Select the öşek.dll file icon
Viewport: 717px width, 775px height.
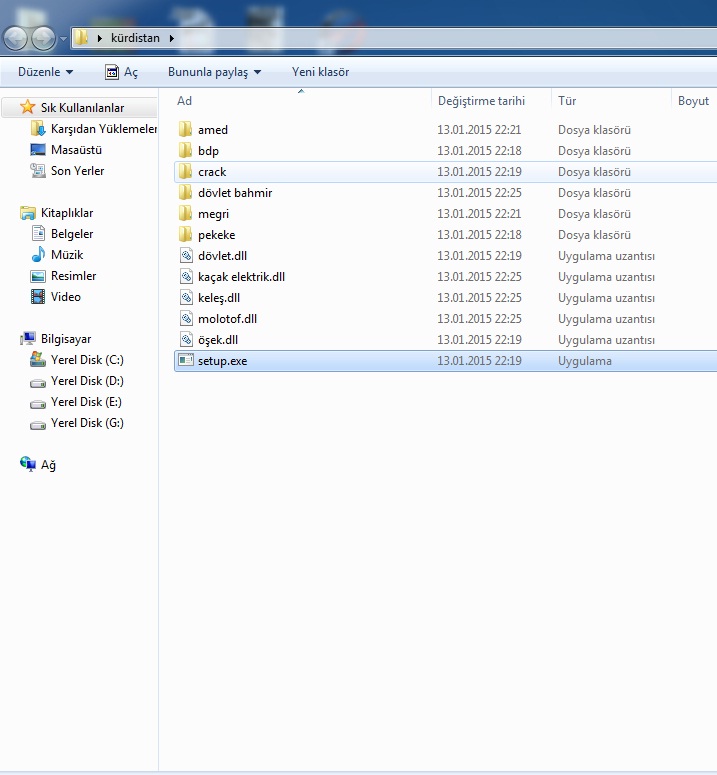[186, 340]
